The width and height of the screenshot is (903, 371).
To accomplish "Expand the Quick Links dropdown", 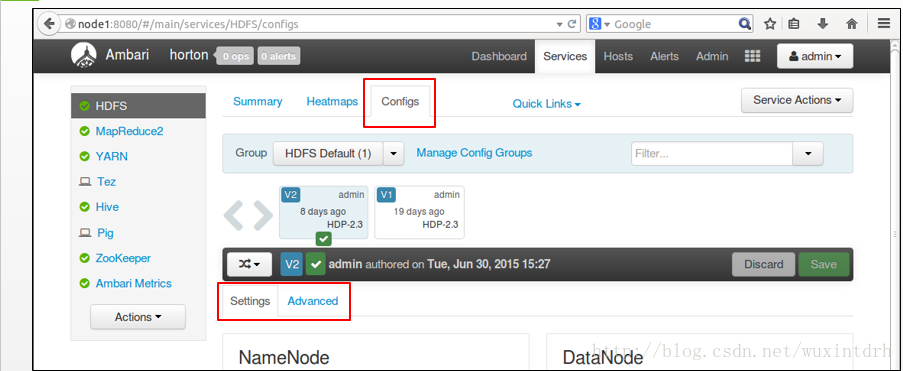I will click(x=547, y=104).
